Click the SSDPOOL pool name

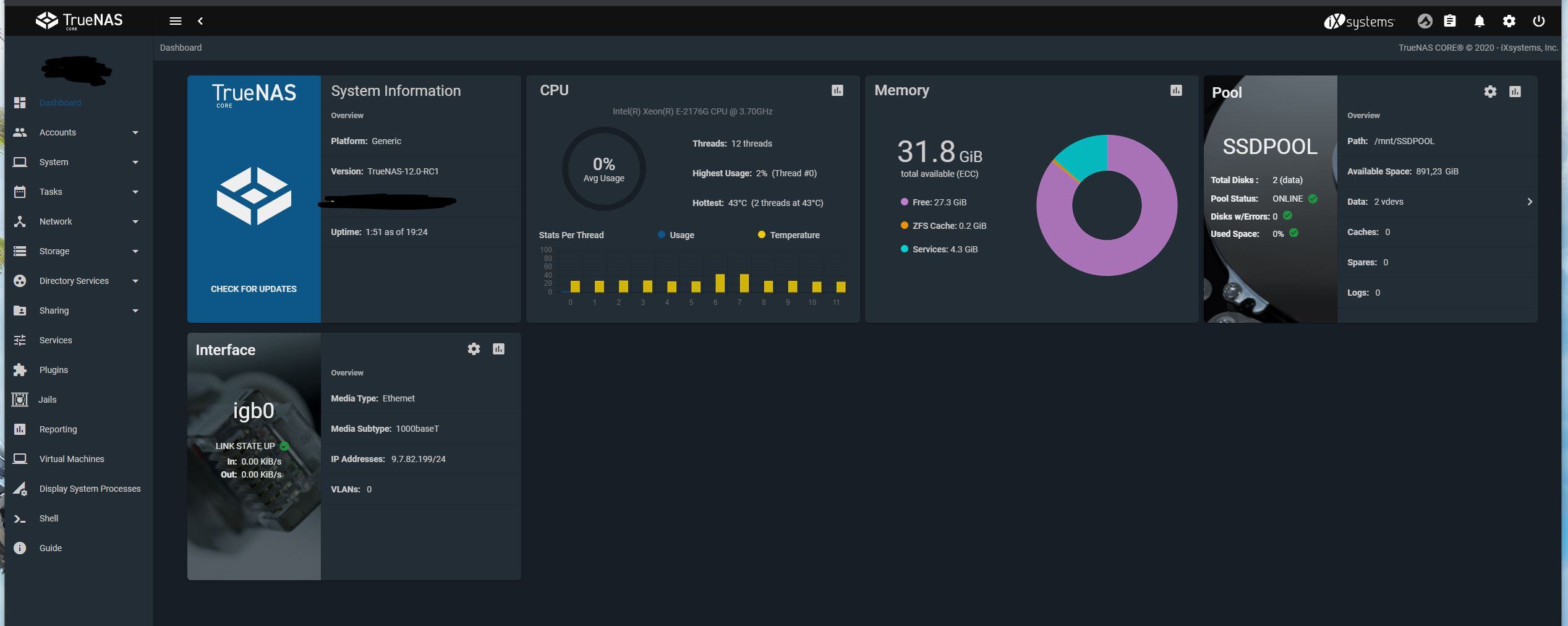click(1270, 147)
